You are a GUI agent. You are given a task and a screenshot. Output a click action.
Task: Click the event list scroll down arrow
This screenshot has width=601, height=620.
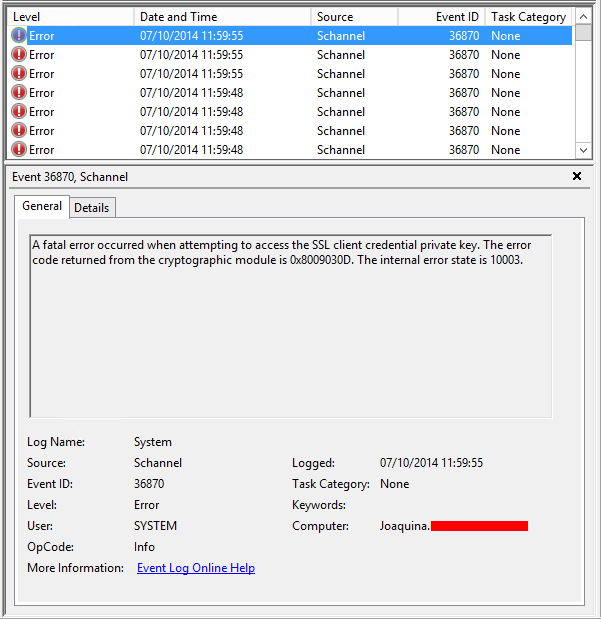tap(583, 150)
